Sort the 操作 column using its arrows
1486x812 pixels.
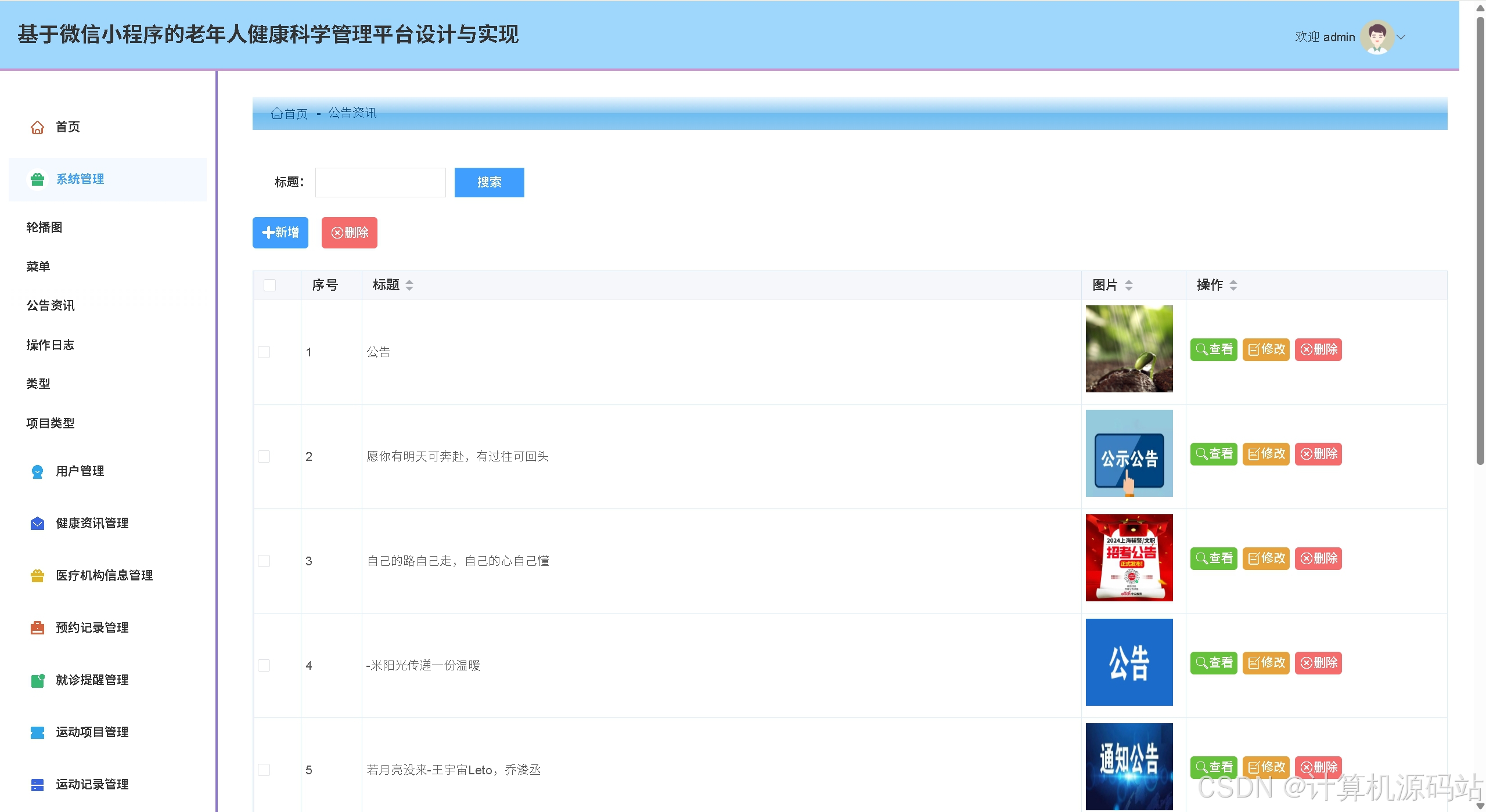1233,285
